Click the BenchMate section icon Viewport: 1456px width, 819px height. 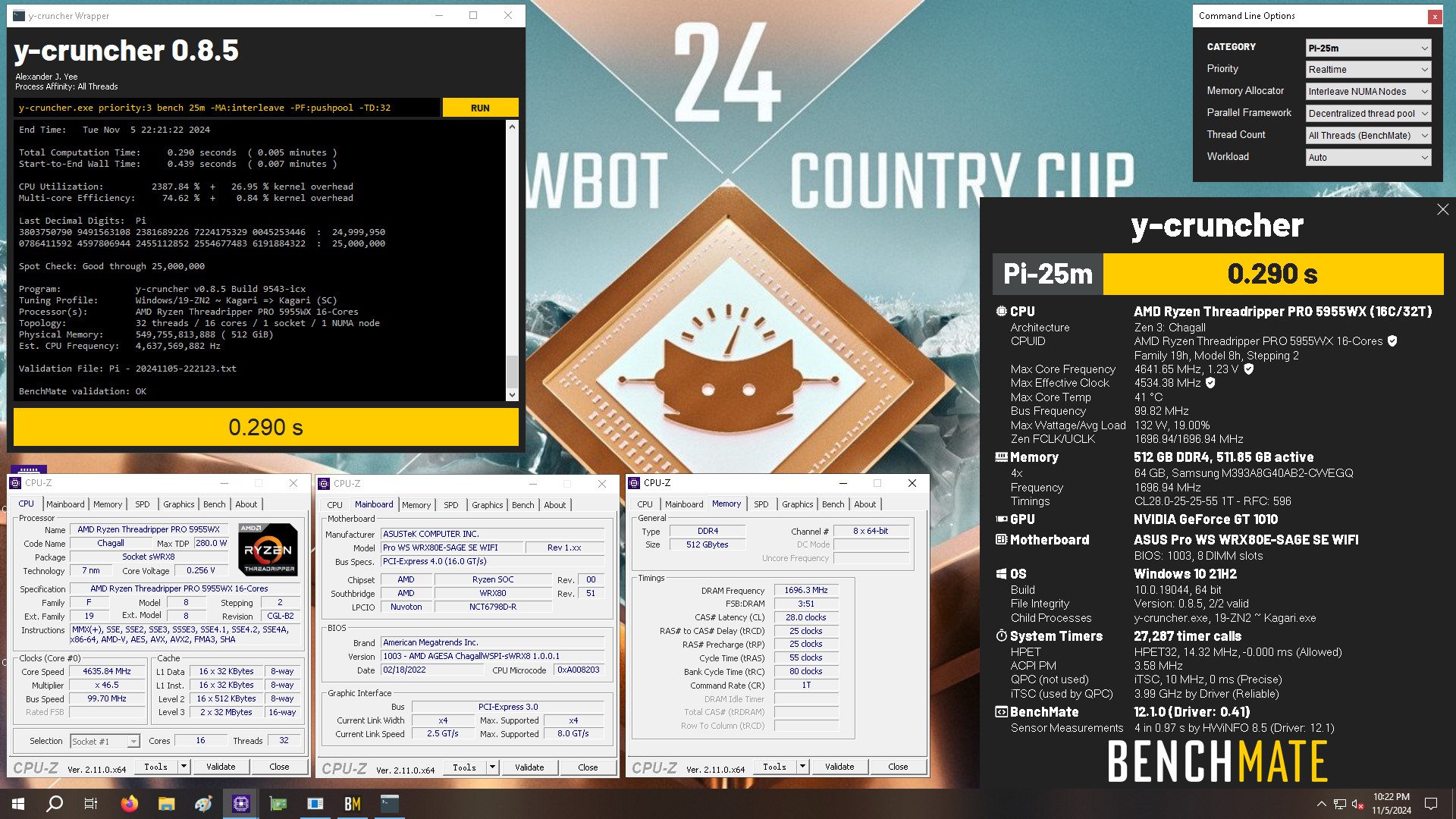tap(1001, 711)
